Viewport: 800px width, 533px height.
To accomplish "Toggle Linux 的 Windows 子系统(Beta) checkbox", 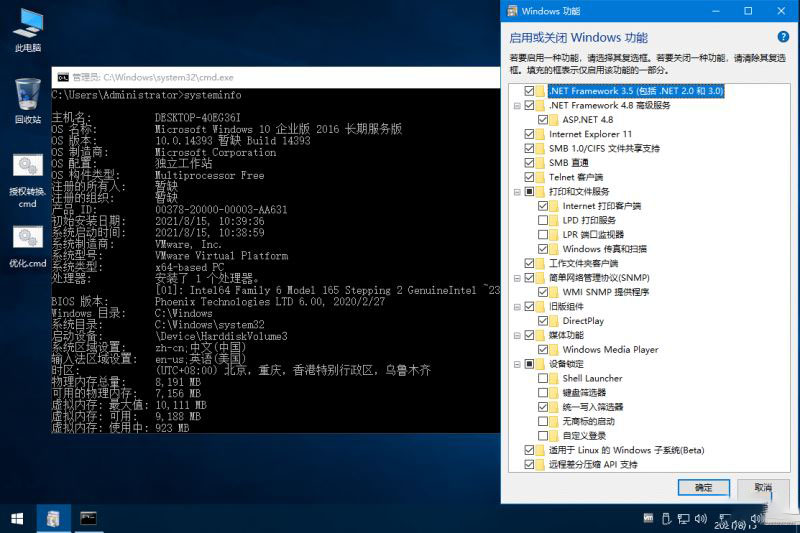I will coord(529,450).
